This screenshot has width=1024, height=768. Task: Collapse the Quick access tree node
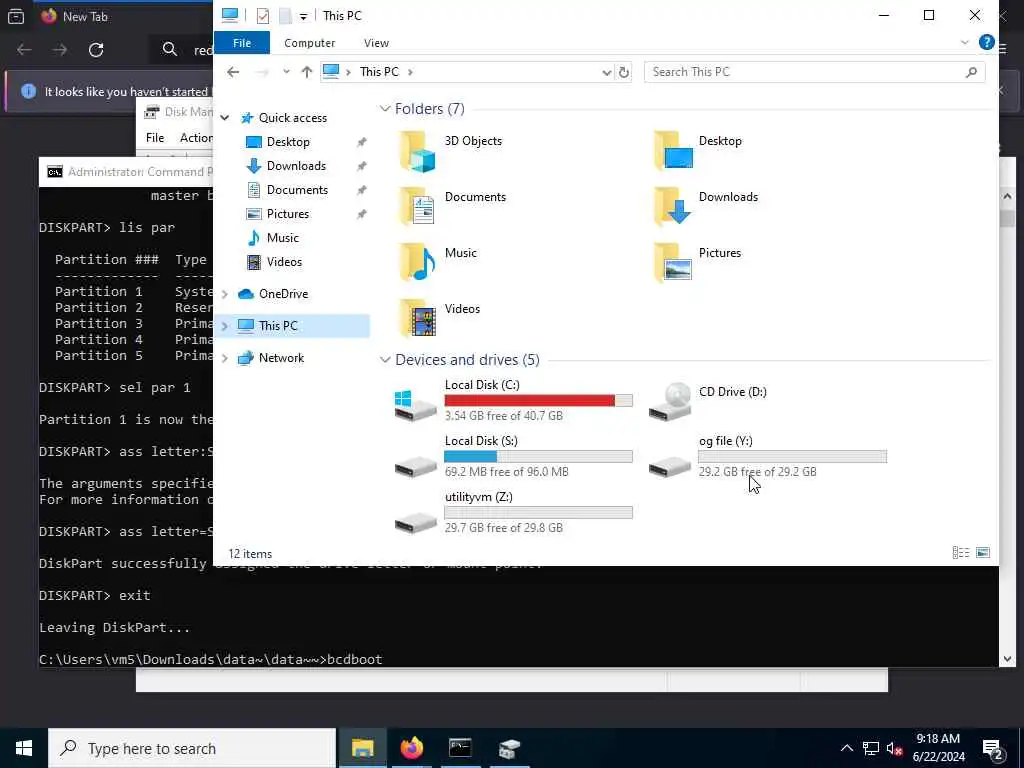tap(225, 118)
